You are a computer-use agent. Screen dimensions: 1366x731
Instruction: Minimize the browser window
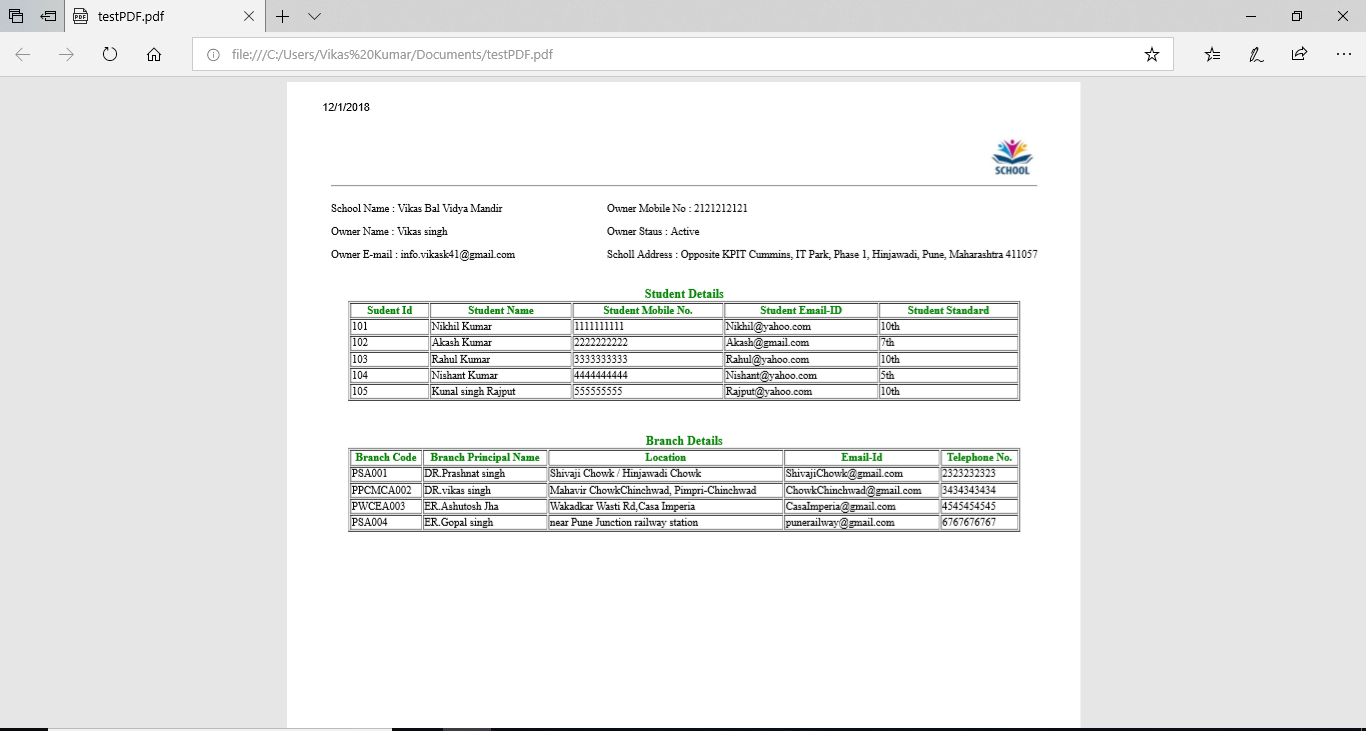(1251, 16)
